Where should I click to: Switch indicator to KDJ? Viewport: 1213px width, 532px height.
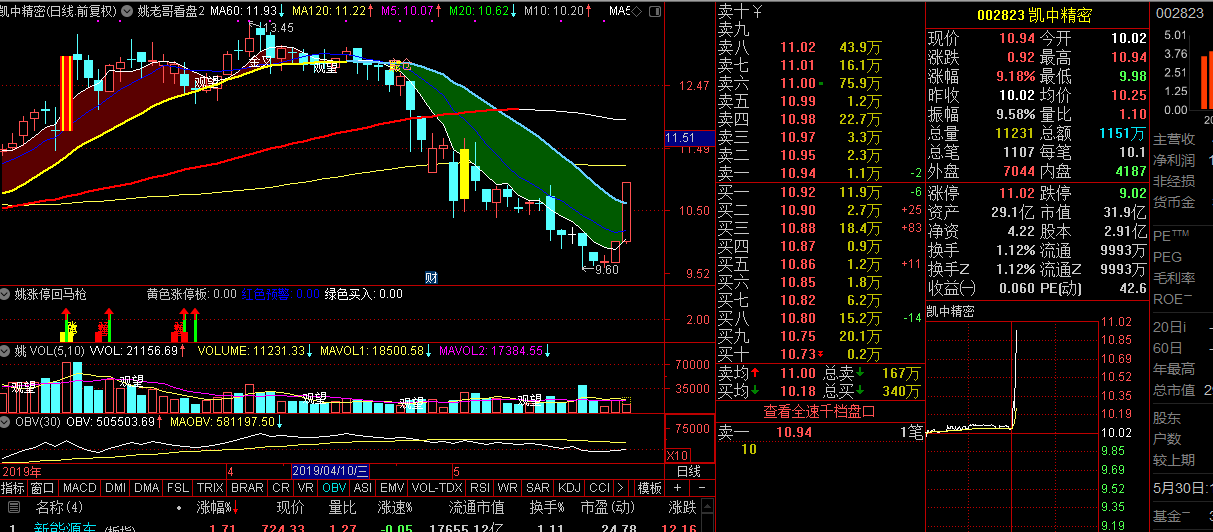tap(570, 488)
